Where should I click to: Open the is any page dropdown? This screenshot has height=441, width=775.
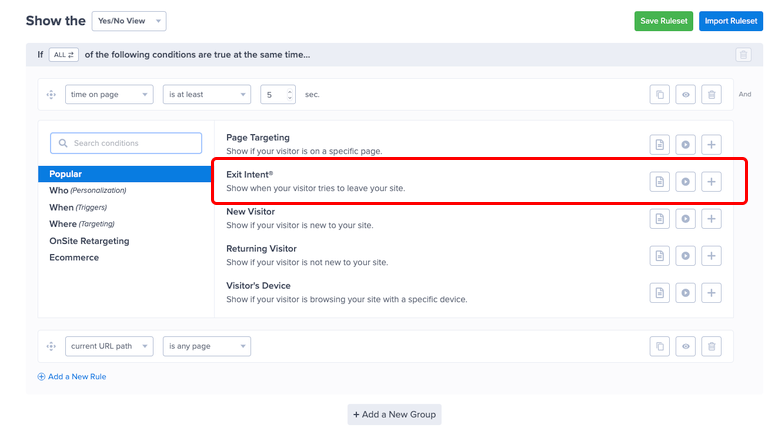(207, 346)
